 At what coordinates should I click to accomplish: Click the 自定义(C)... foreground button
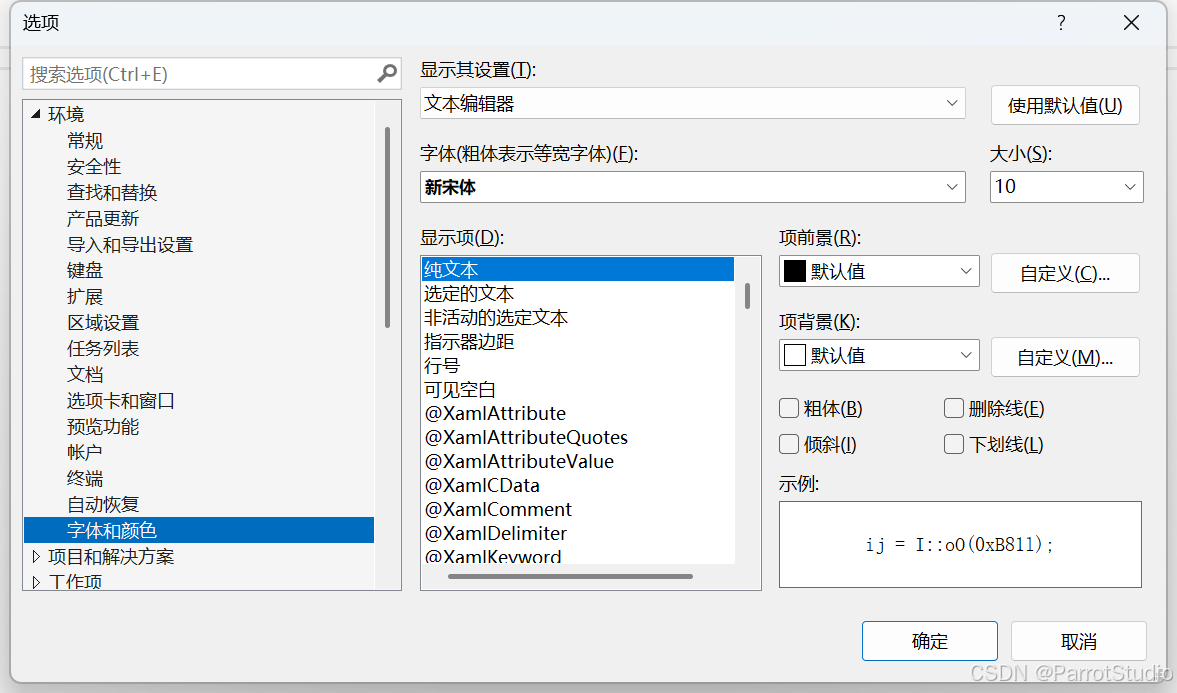pyautogui.click(x=1065, y=273)
